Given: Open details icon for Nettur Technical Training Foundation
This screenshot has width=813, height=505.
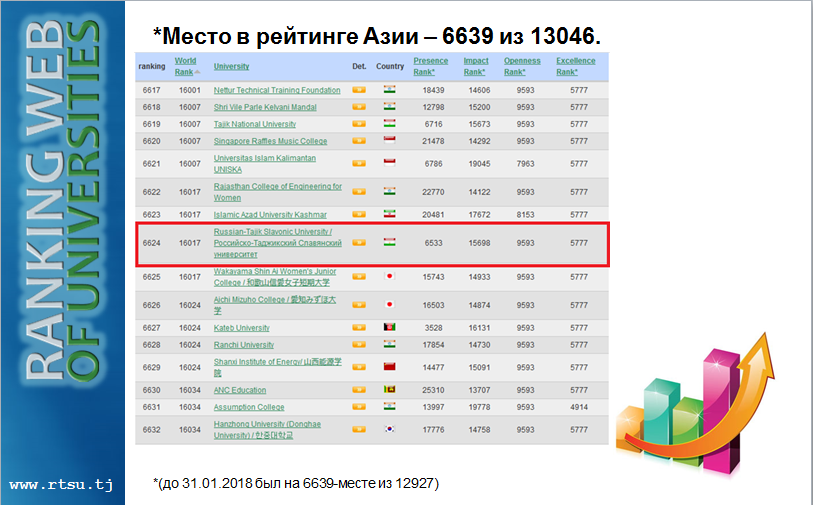Looking at the screenshot, I should [359, 90].
